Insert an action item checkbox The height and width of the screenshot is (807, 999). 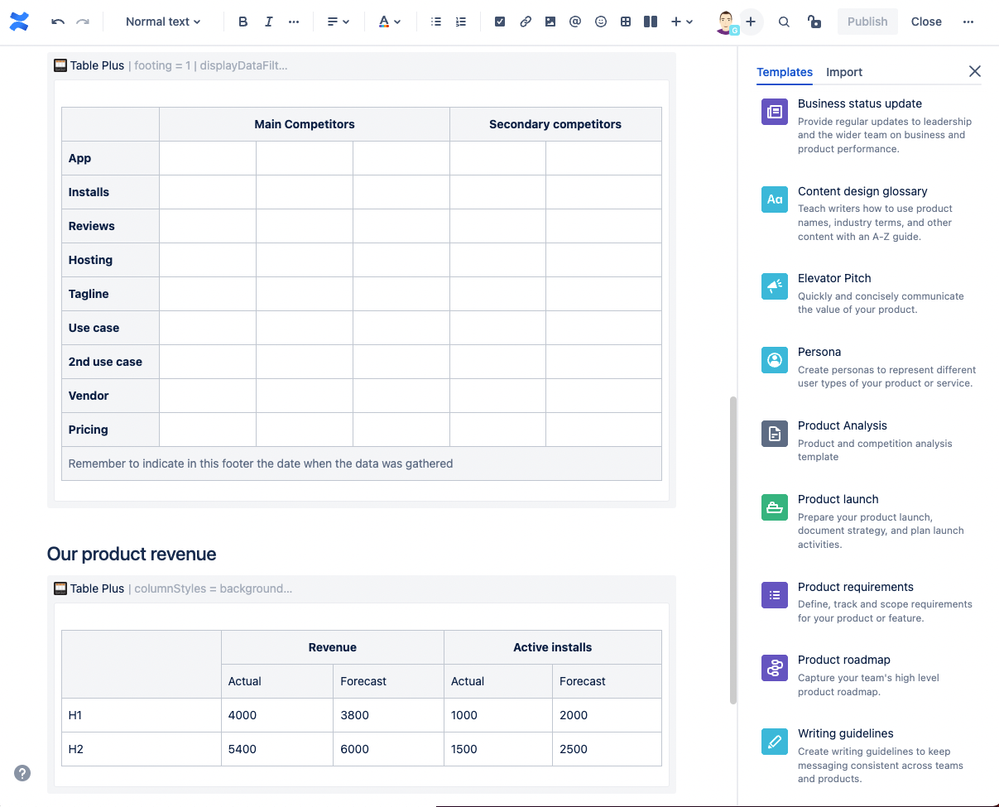click(500, 21)
